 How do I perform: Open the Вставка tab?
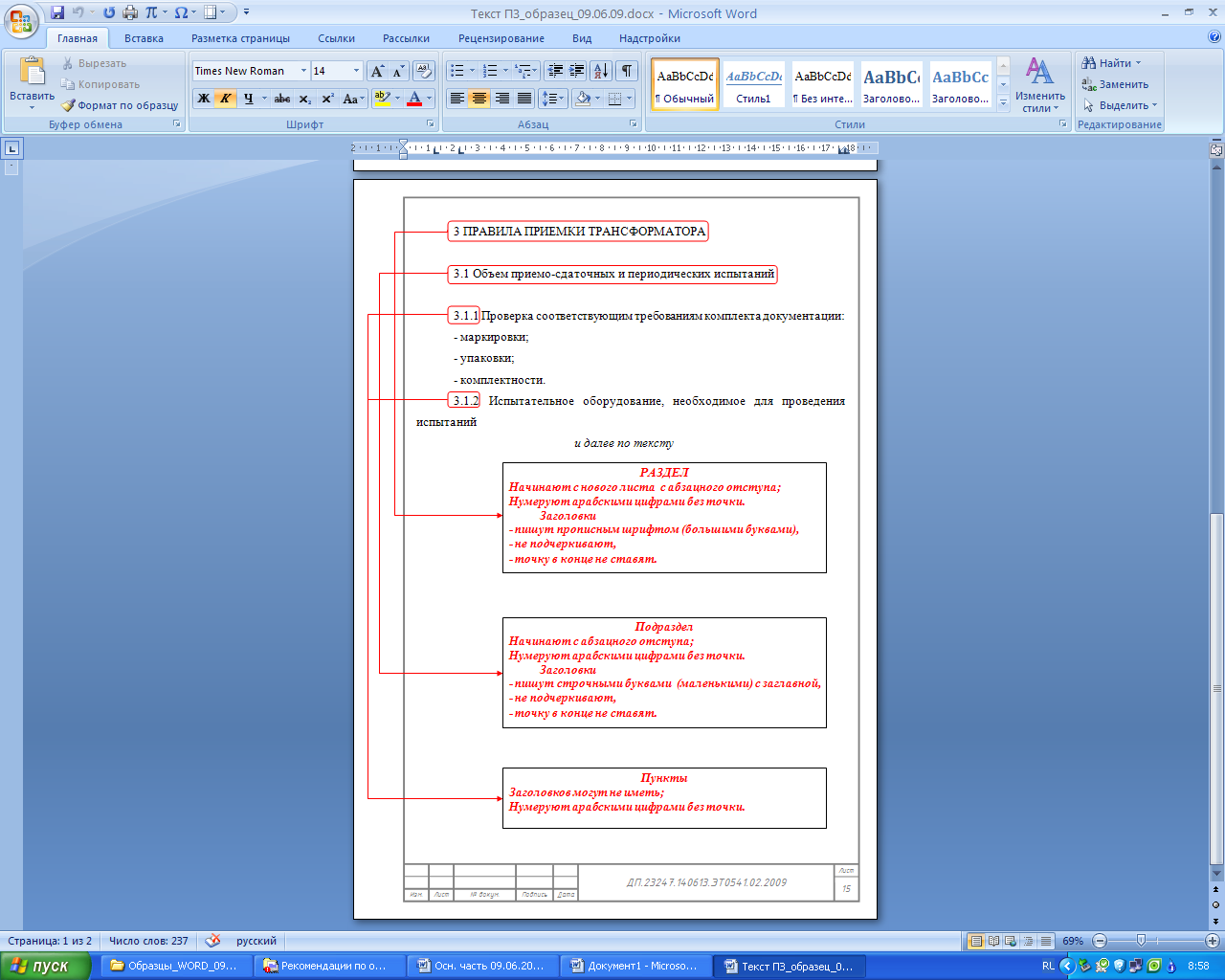tap(144, 38)
